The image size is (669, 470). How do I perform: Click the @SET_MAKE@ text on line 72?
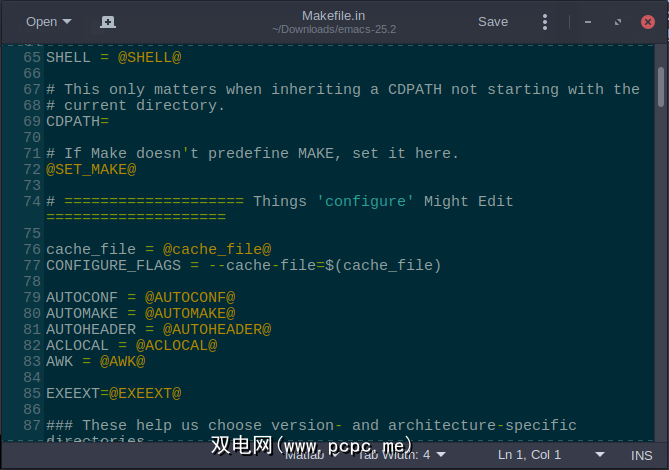point(91,169)
